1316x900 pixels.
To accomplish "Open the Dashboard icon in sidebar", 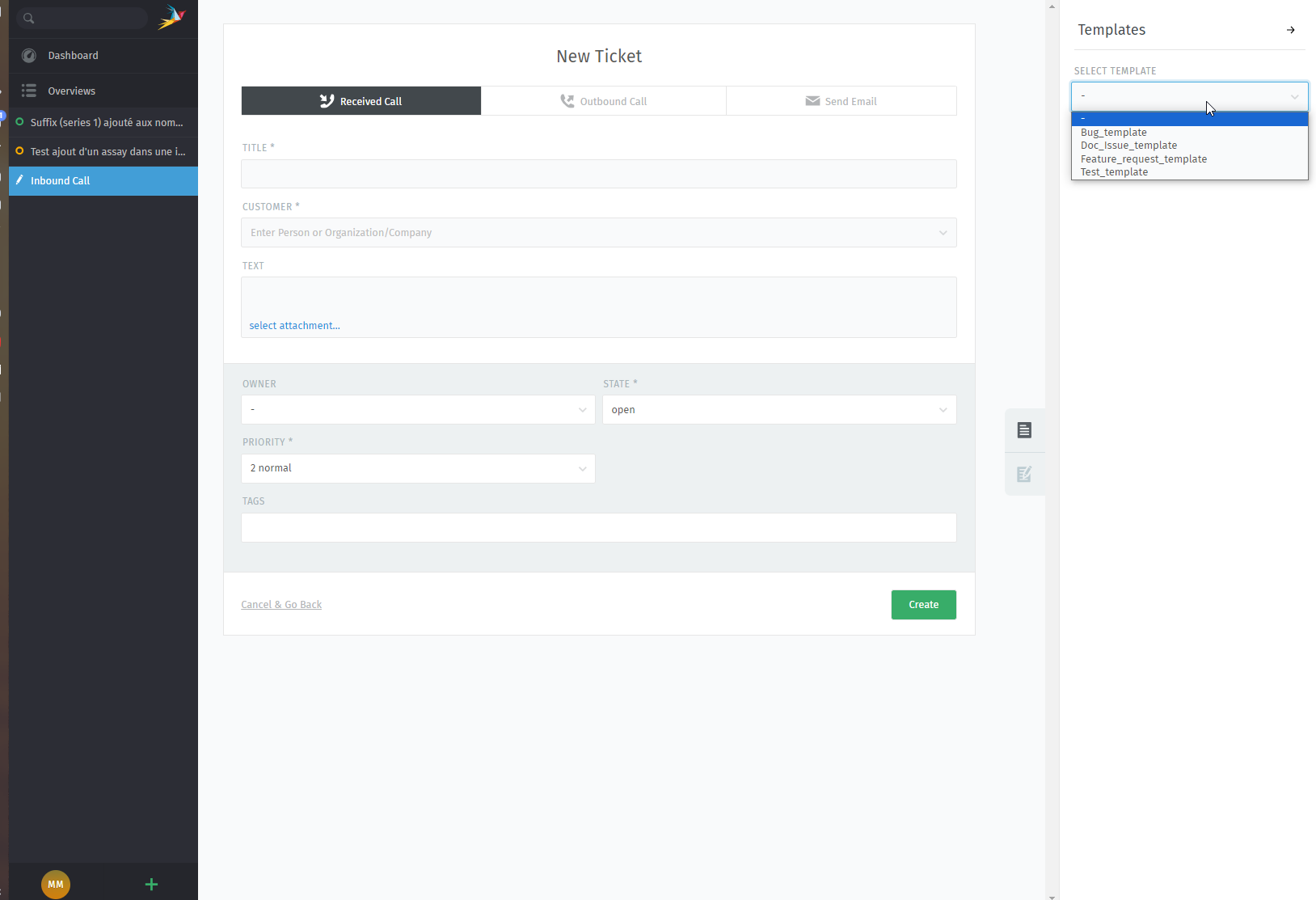I will 29,56.
